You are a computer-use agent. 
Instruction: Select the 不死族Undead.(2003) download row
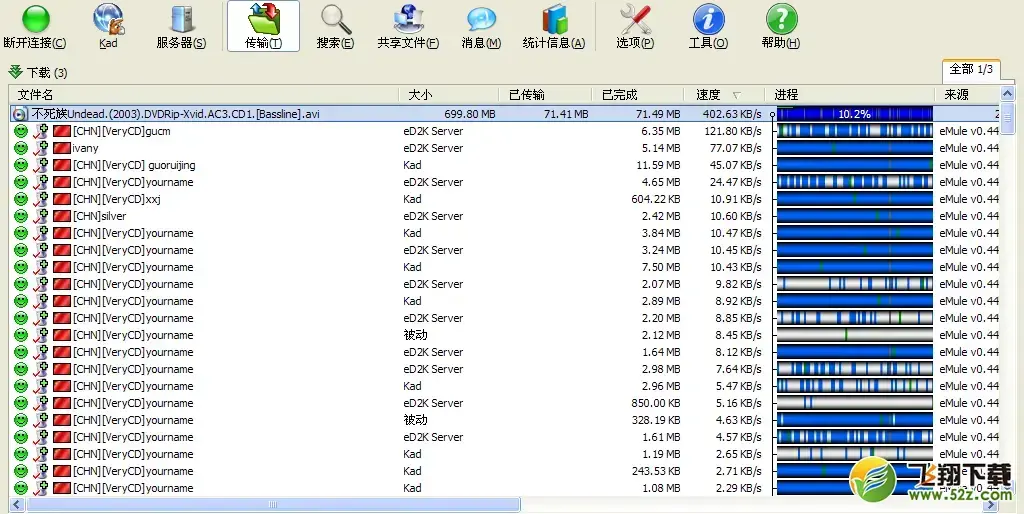pyautogui.click(x=504, y=114)
